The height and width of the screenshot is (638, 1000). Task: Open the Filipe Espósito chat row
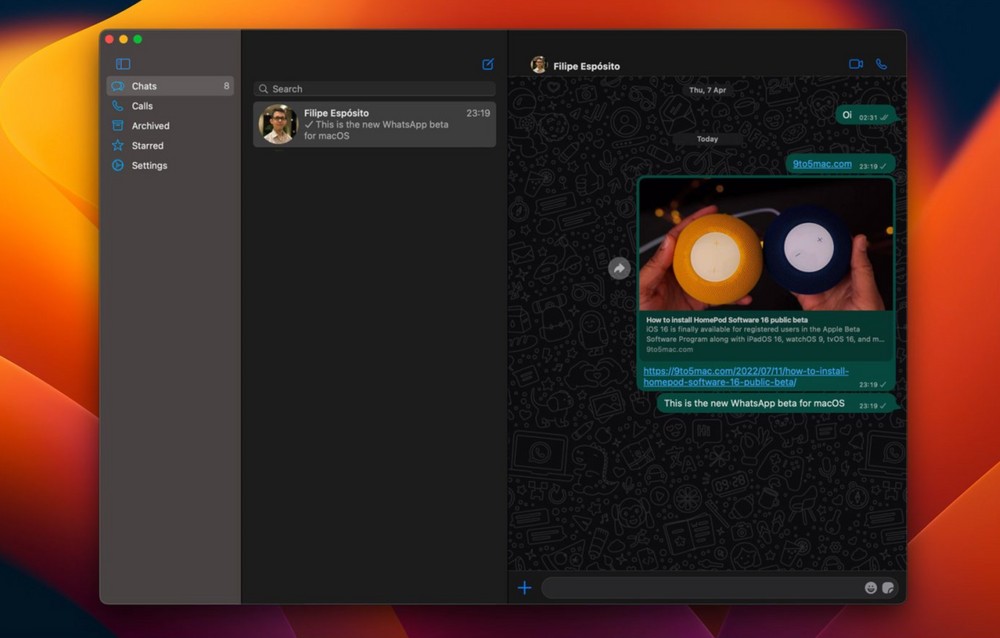pyautogui.click(x=374, y=124)
